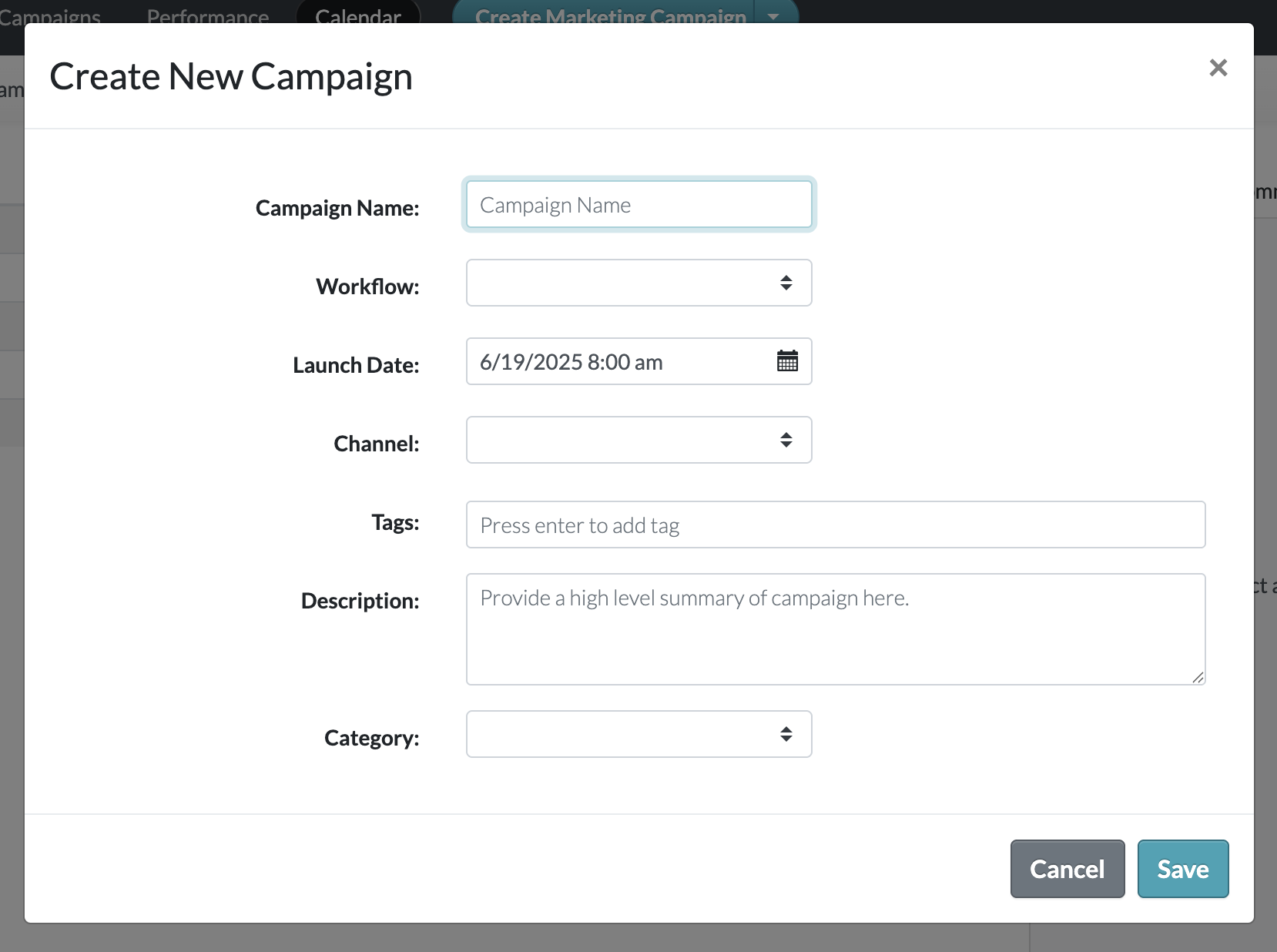The width and height of the screenshot is (1277, 952).
Task: Click the Workflow select arrows icon
Action: (x=786, y=283)
